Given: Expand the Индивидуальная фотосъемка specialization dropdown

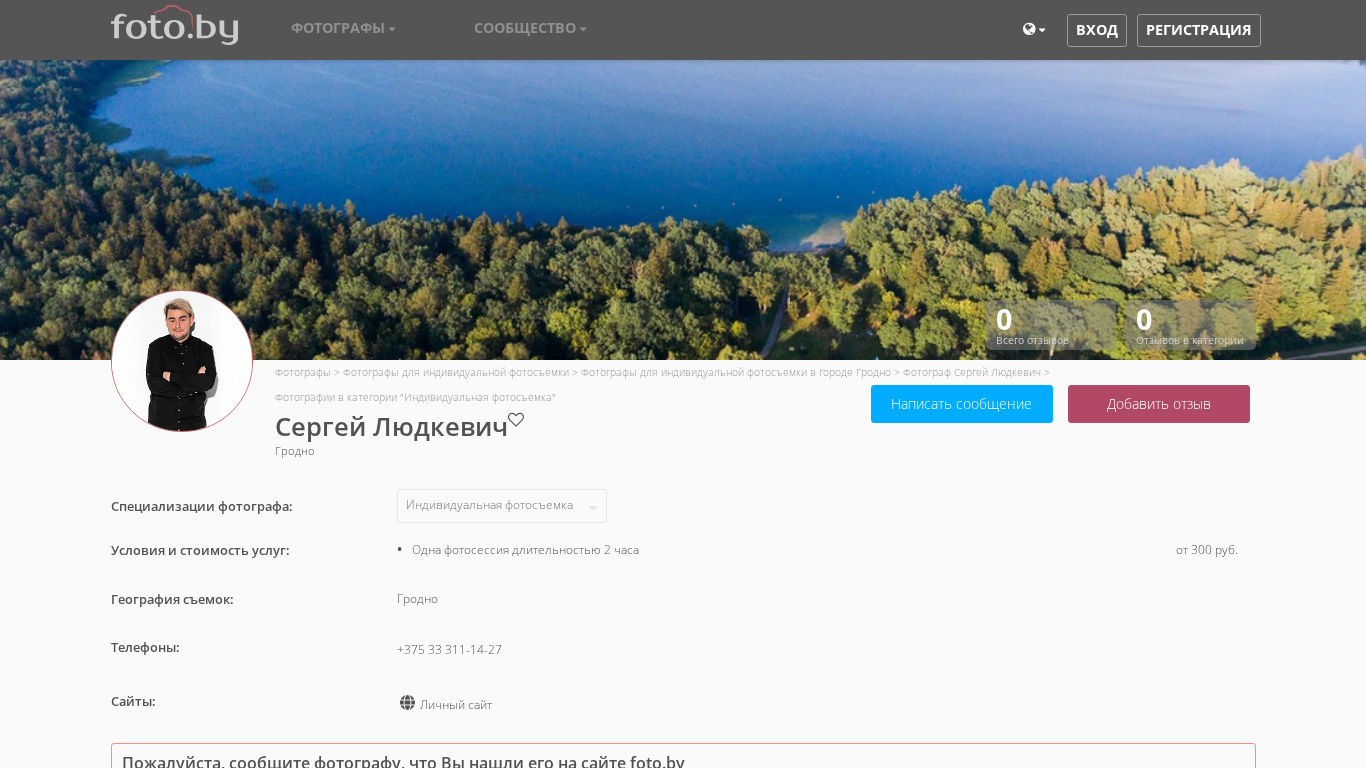Looking at the screenshot, I should [502, 506].
